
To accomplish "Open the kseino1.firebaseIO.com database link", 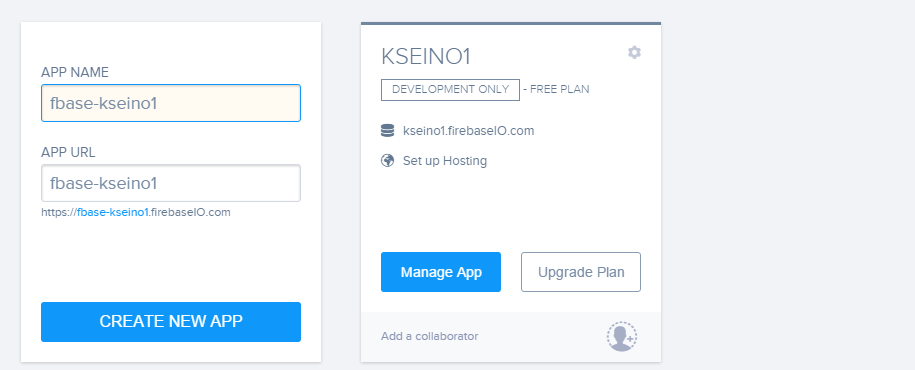I will tap(469, 131).
